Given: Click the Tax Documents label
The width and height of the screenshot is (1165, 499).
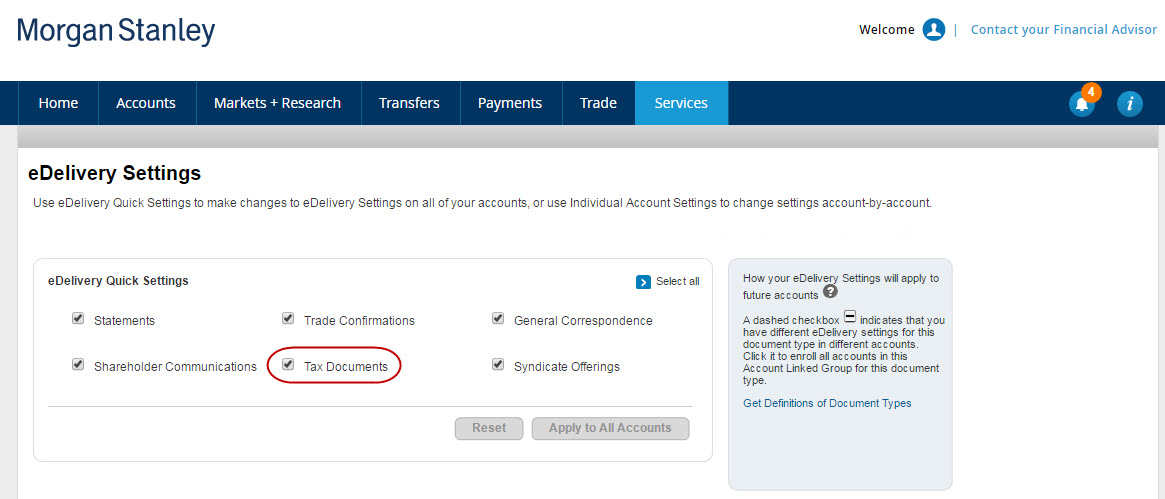Looking at the screenshot, I should 345,367.
